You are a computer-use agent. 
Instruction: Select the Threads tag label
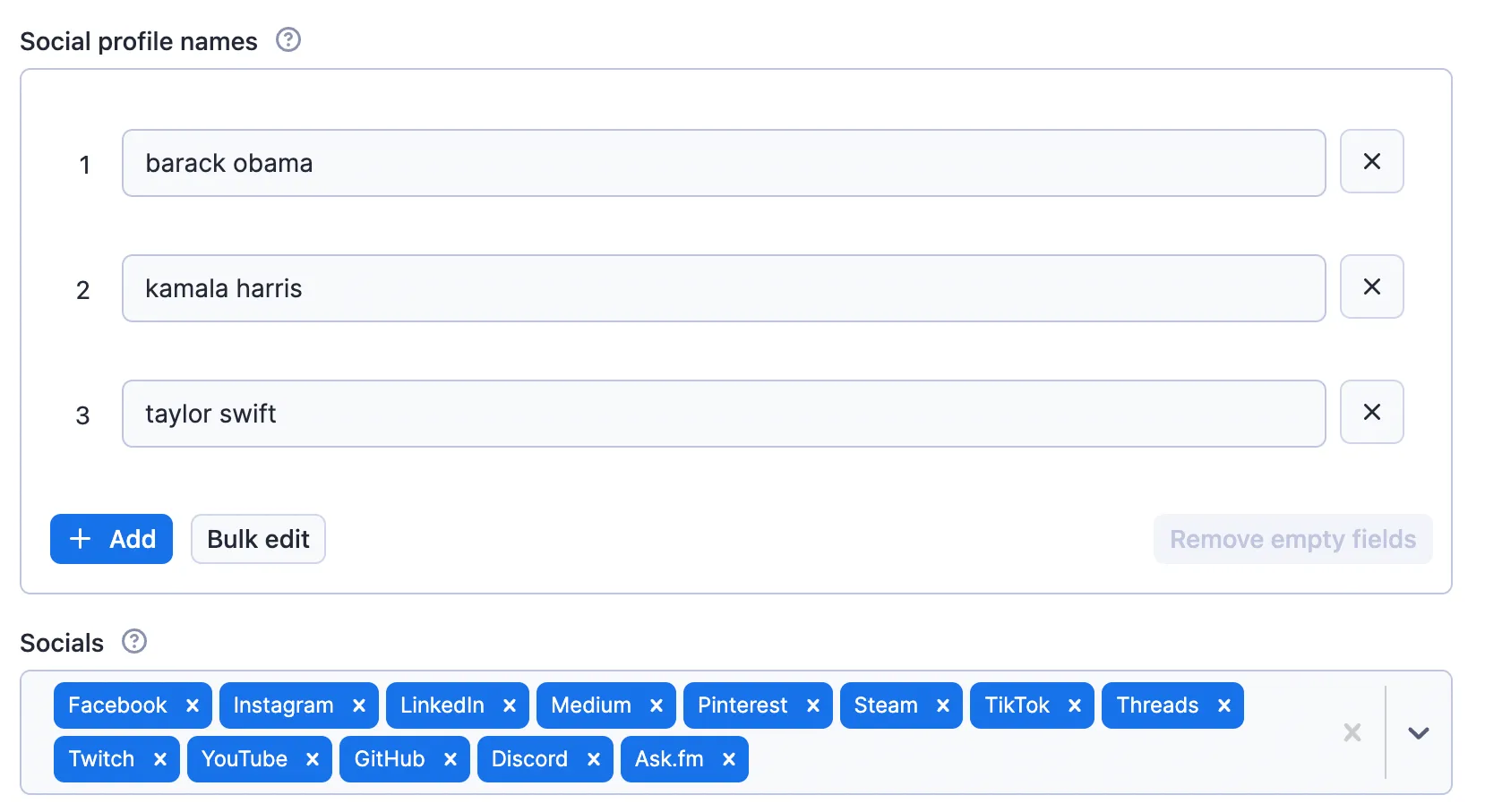click(x=1157, y=705)
